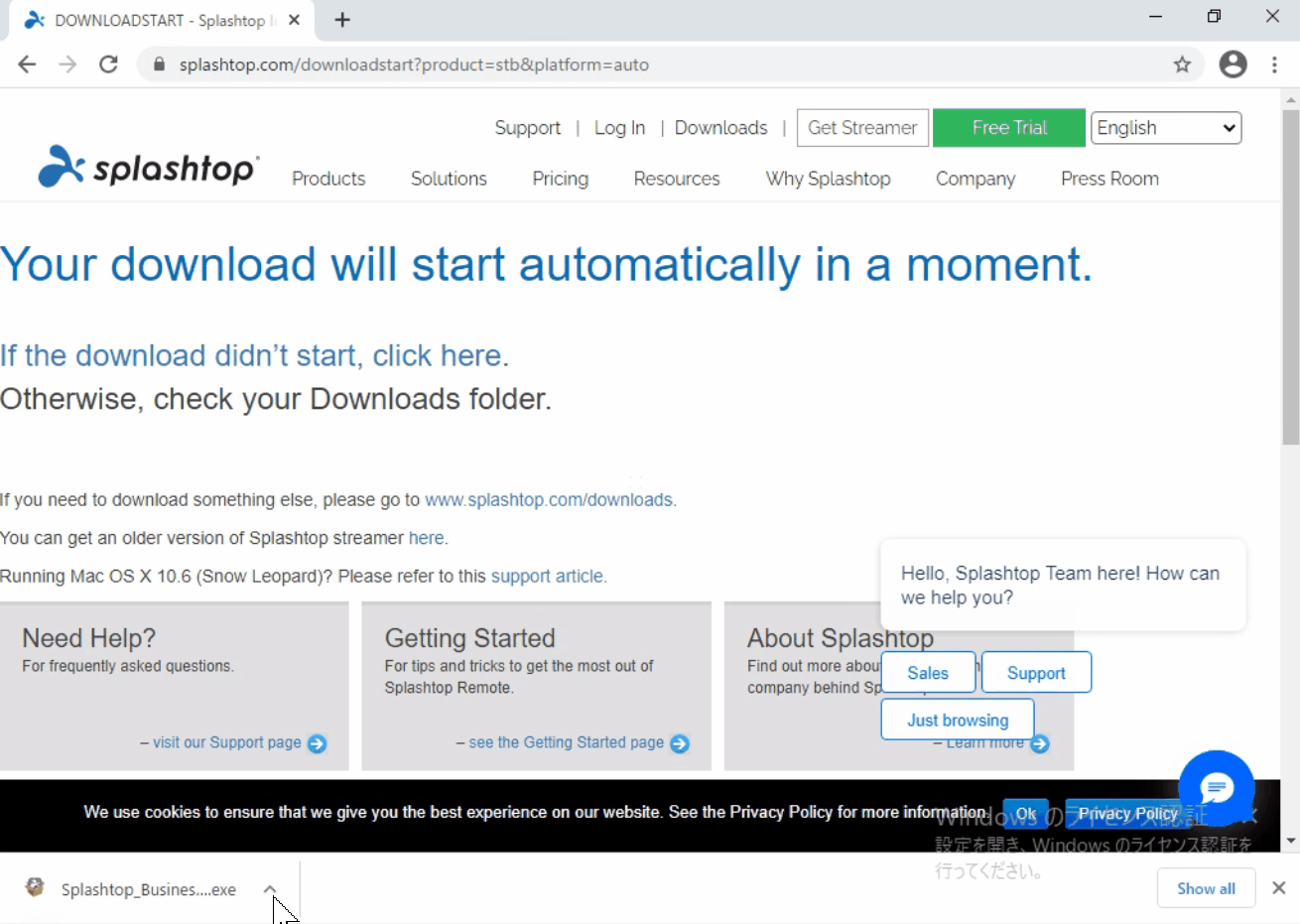Open the Press Room page
Image resolution: width=1300 pixels, height=924 pixels.
point(1109,179)
